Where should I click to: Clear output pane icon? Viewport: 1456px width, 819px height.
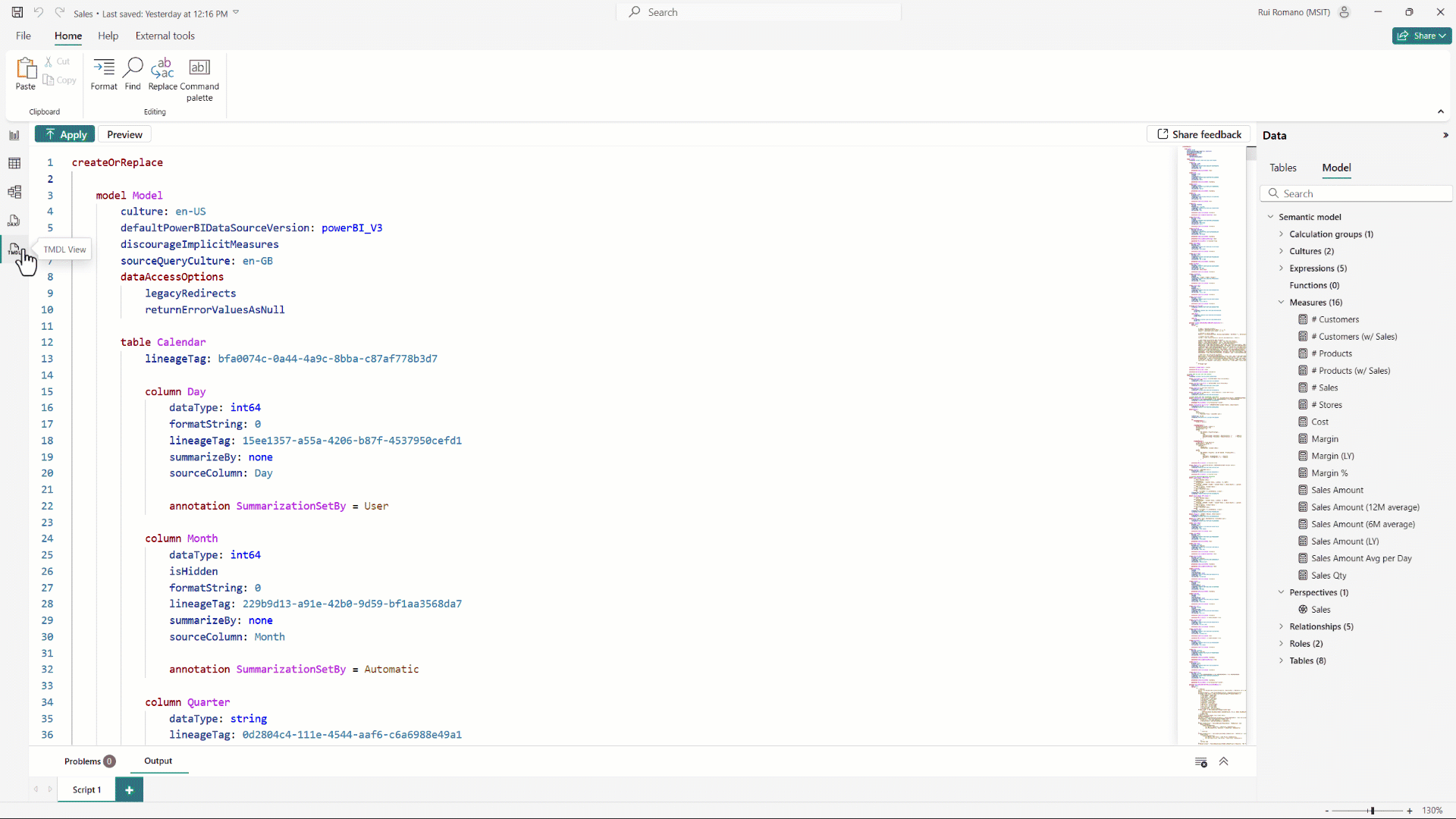pyautogui.click(x=1200, y=762)
